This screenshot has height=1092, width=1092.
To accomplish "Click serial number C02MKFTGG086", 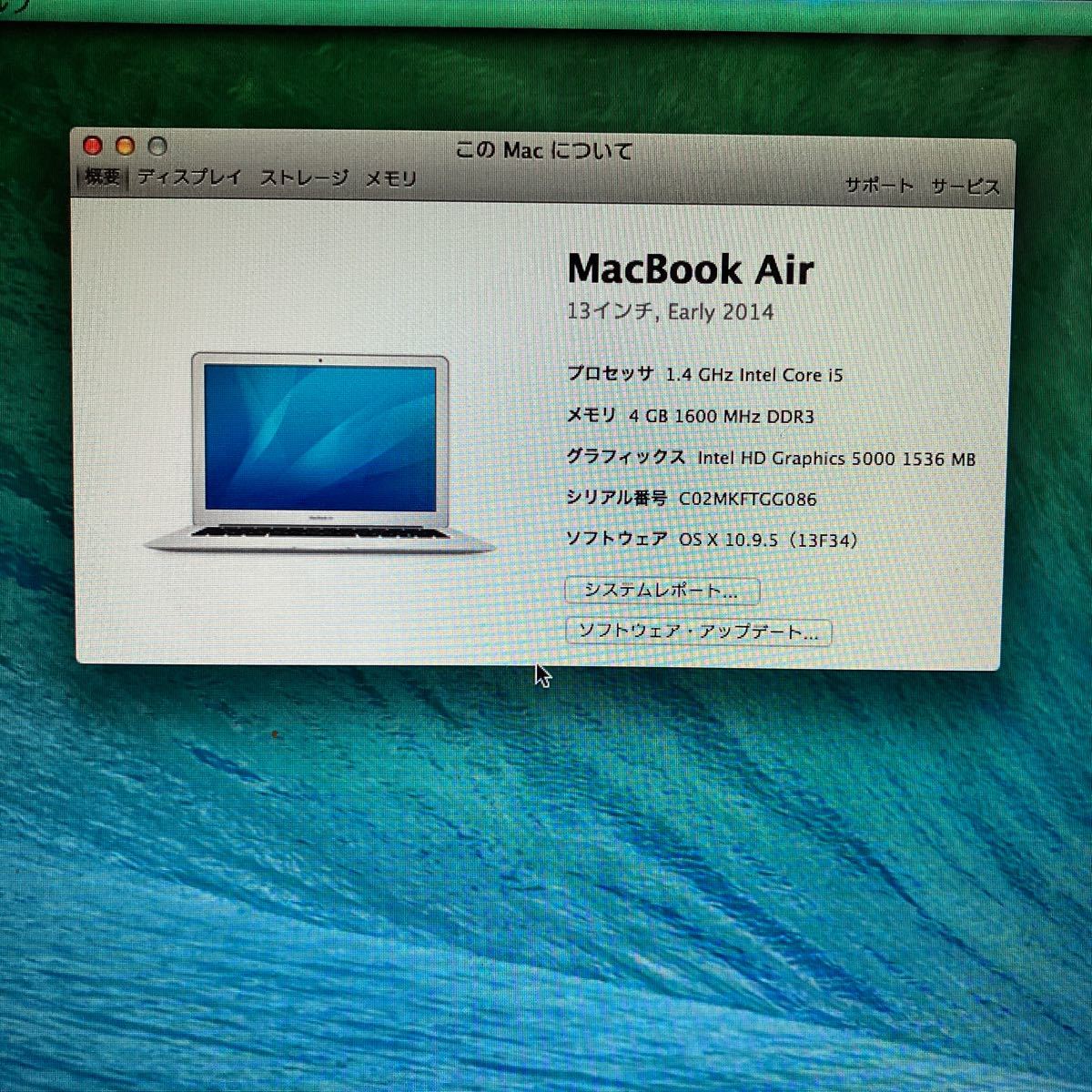I will 748,500.
